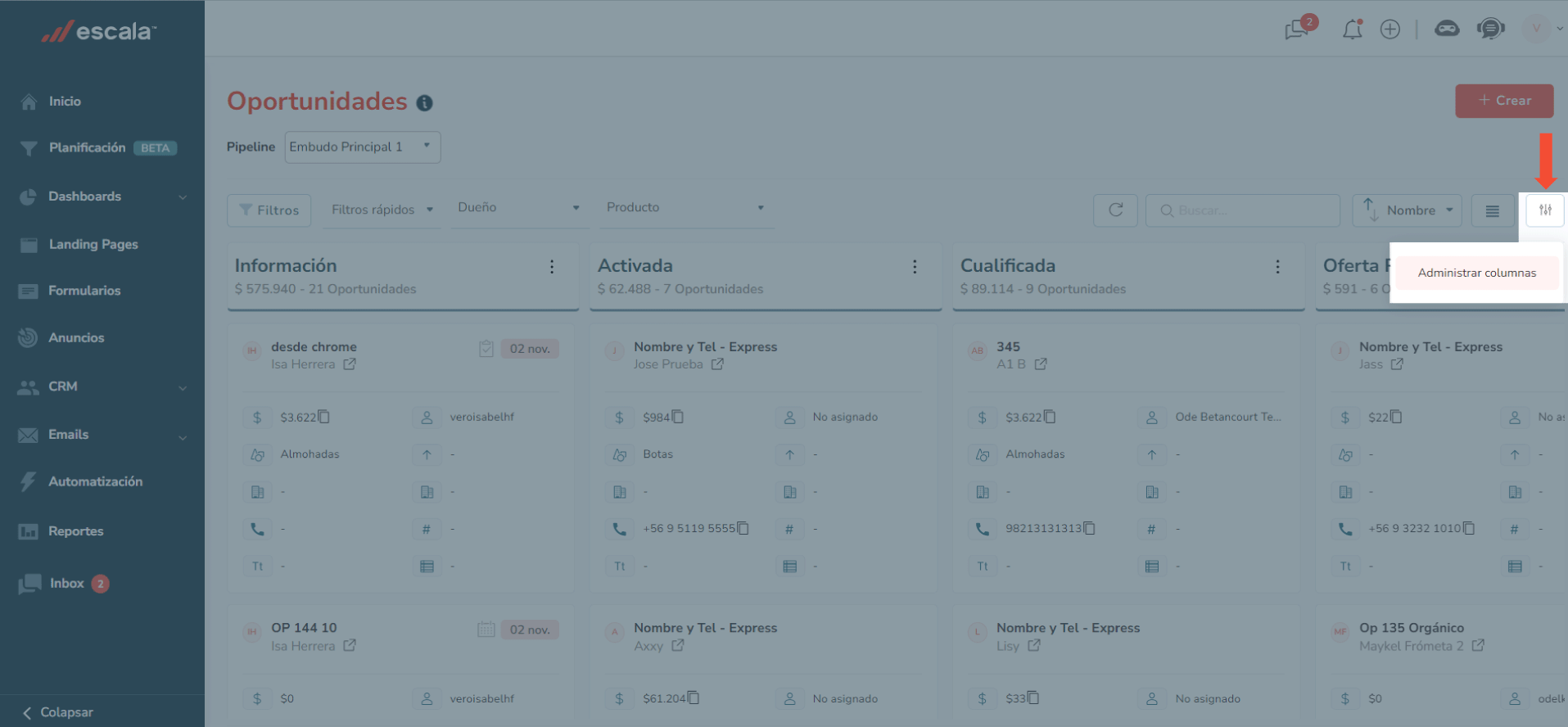Click Almohadas product on 345 card
This screenshot has height=727, width=1568.
click(1035, 454)
